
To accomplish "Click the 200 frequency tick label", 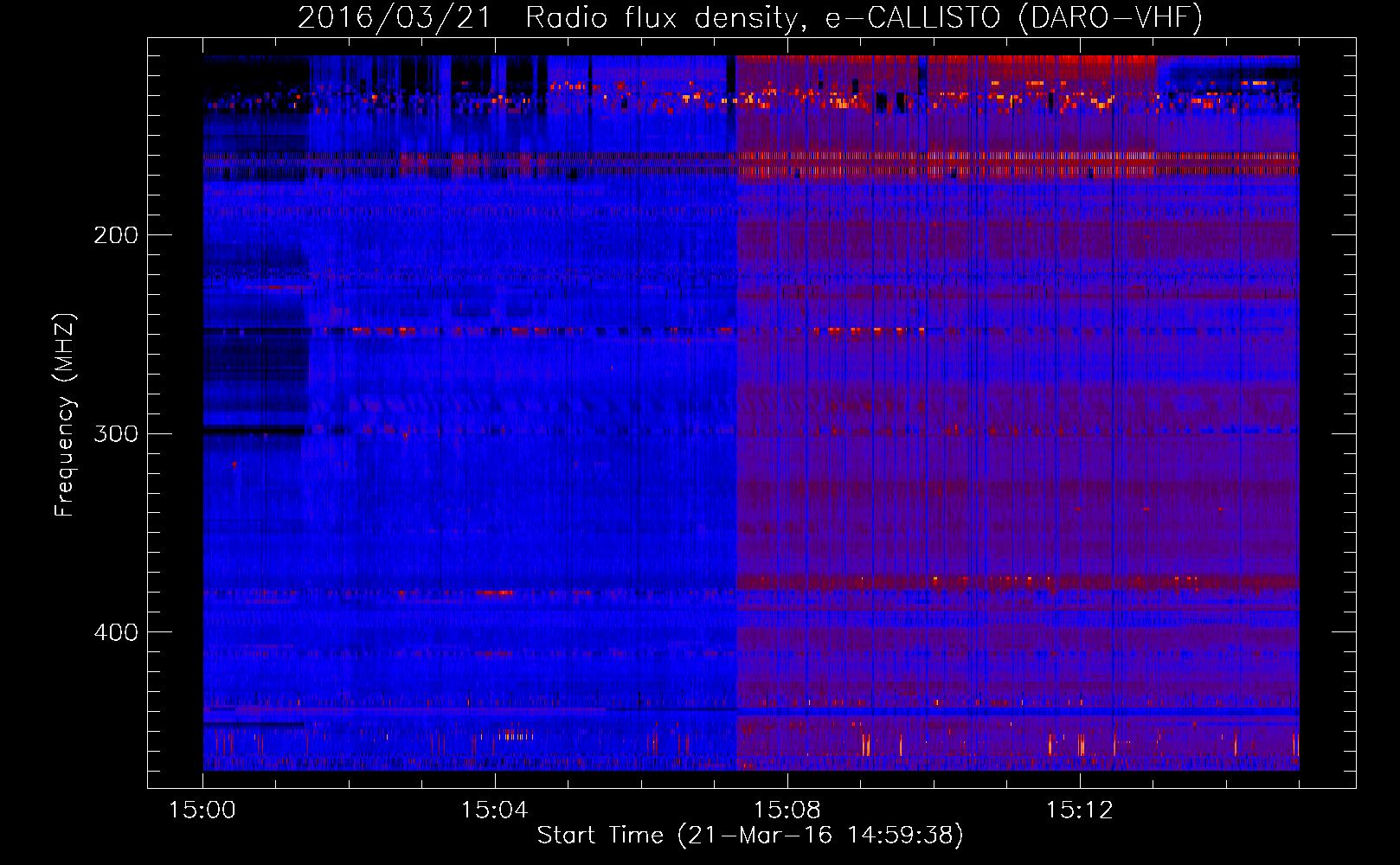I will 116,235.
